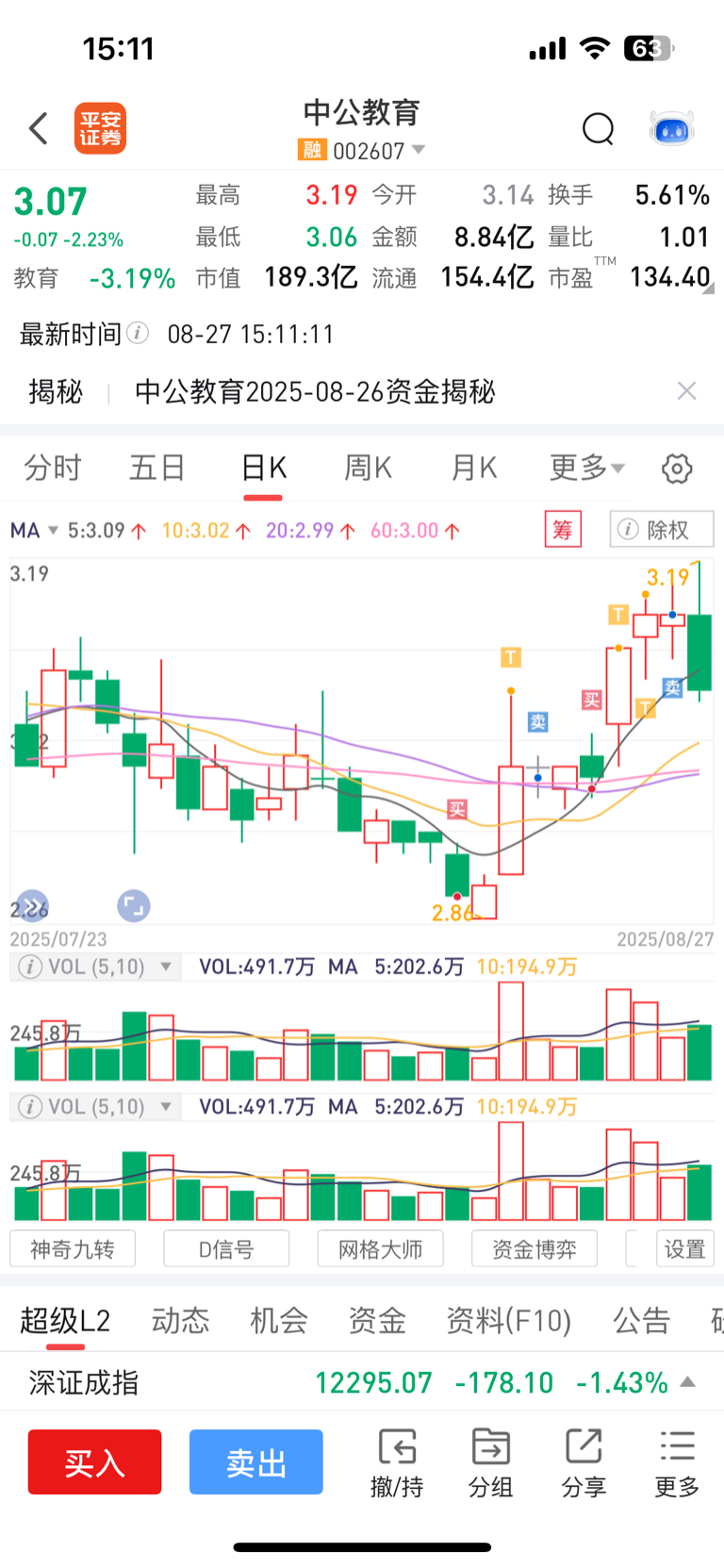724x1568 pixels.
Task: Tap info icon of second VOL panel
Action: 29,1107
